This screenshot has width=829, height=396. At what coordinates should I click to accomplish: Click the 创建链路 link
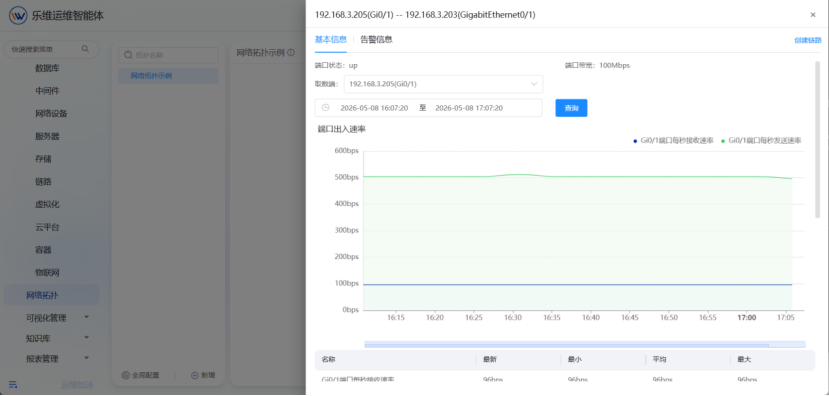[x=808, y=40]
